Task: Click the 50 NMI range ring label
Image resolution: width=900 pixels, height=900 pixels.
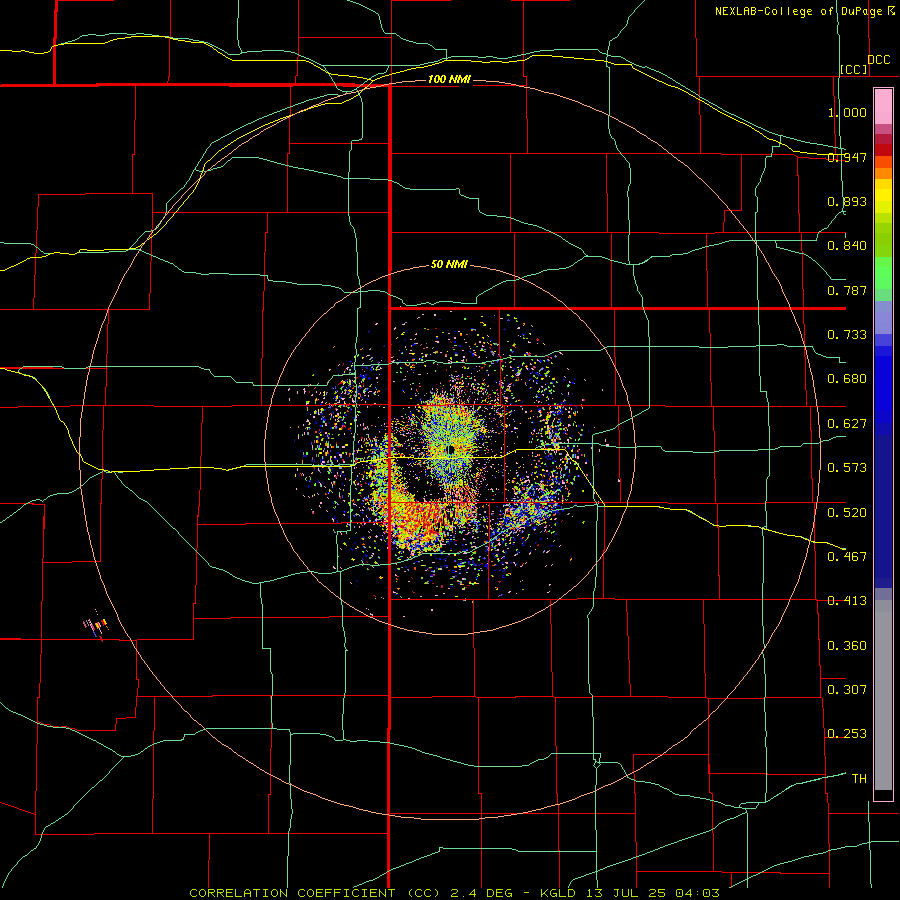Action: (449, 264)
